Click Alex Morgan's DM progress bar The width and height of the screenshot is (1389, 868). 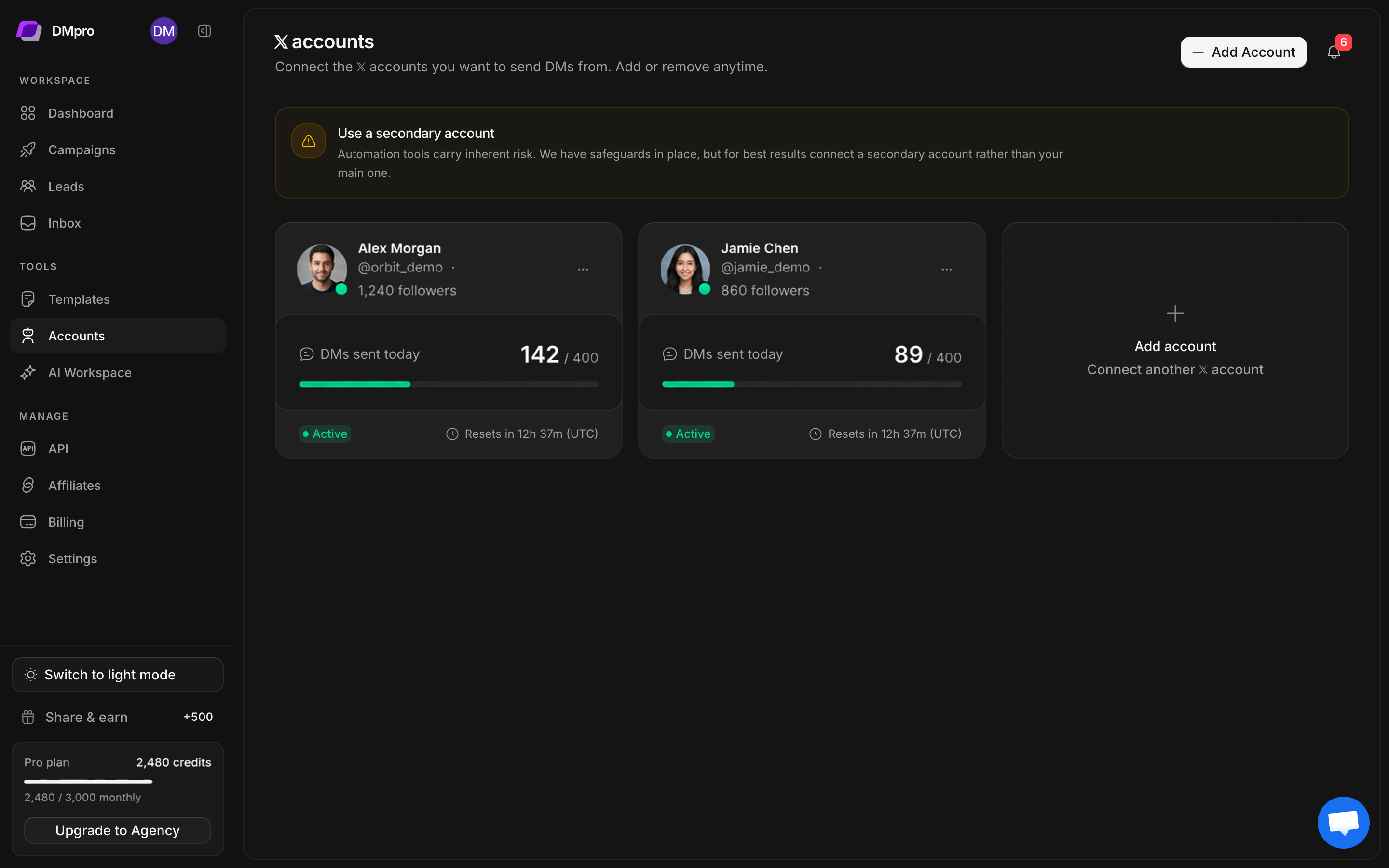pos(448,384)
